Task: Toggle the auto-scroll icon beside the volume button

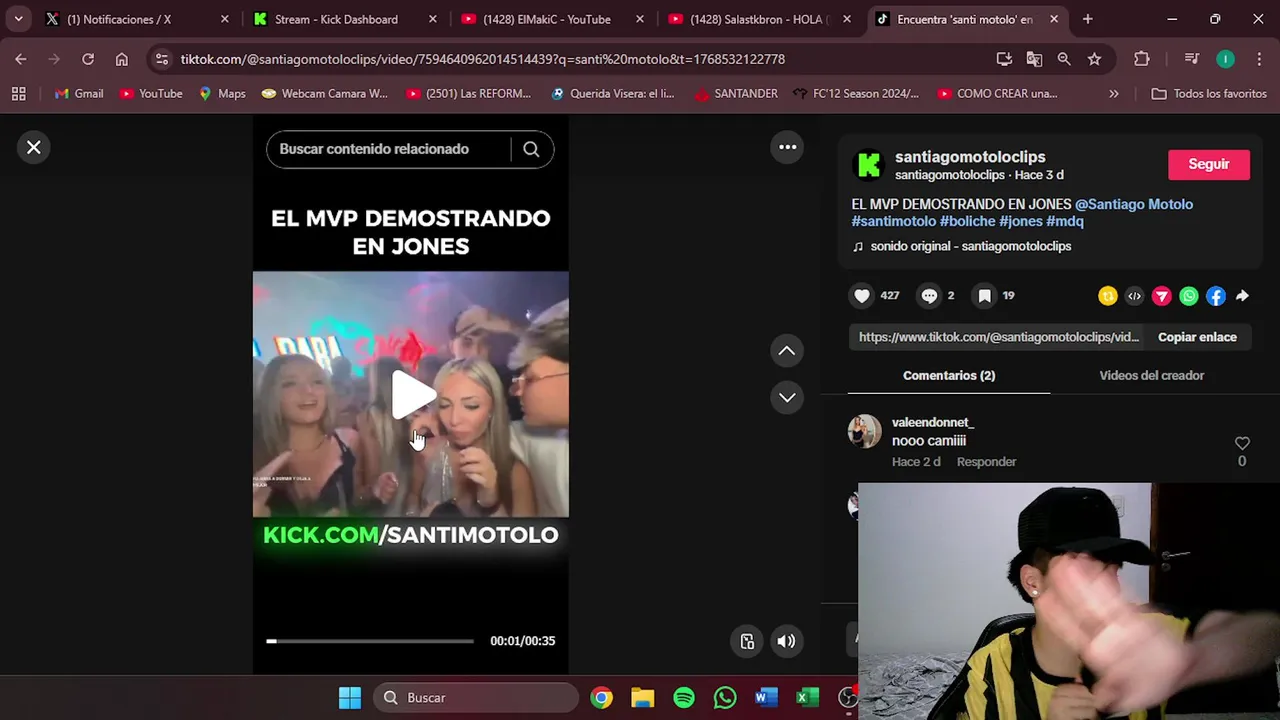Action: pyautogui.click(x=747, y=641)
